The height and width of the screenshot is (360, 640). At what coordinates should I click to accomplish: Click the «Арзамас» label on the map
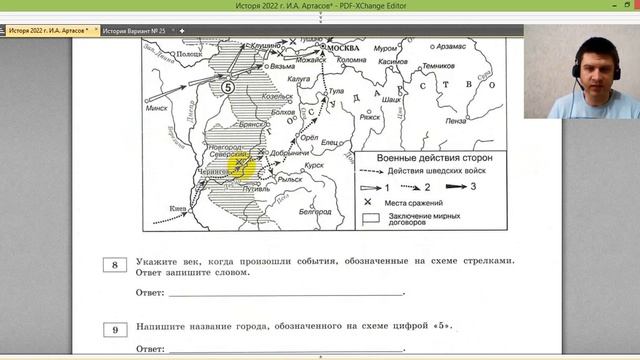tap(451, 47)
